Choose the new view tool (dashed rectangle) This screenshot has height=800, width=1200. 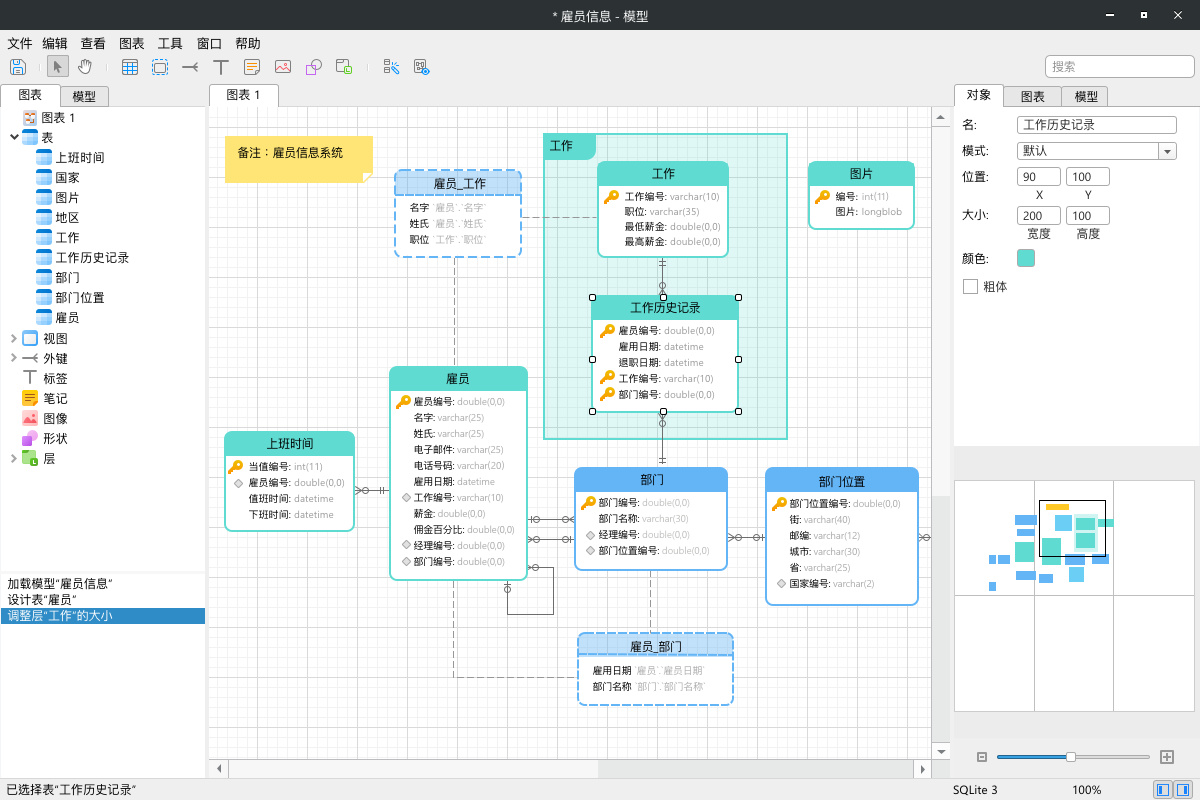(x=160, y=67)
